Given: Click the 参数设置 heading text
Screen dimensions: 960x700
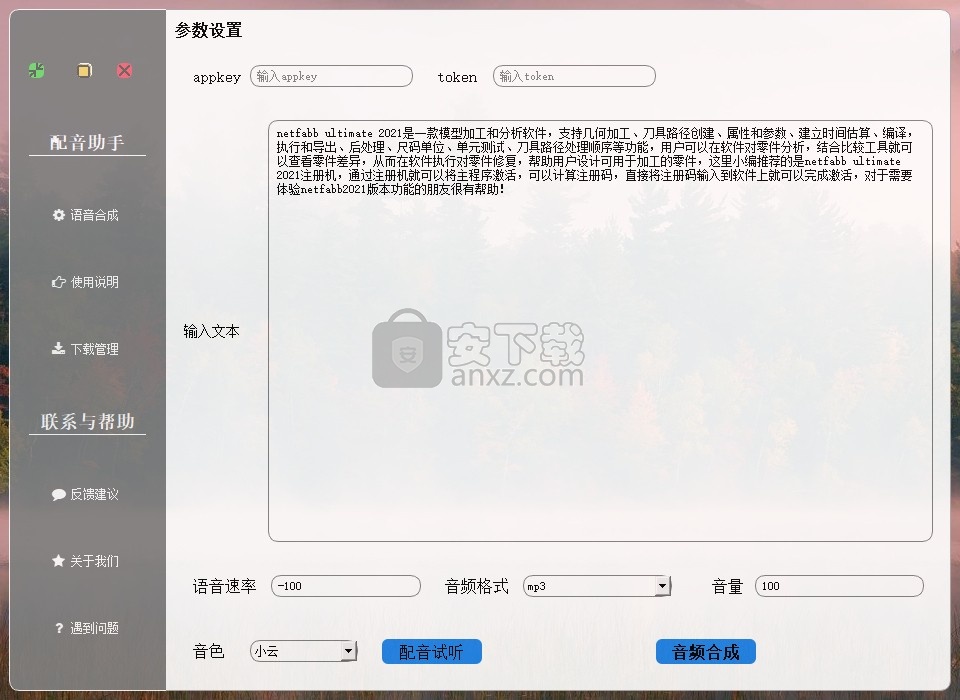Looking at the screenshot, I should 209,30.
